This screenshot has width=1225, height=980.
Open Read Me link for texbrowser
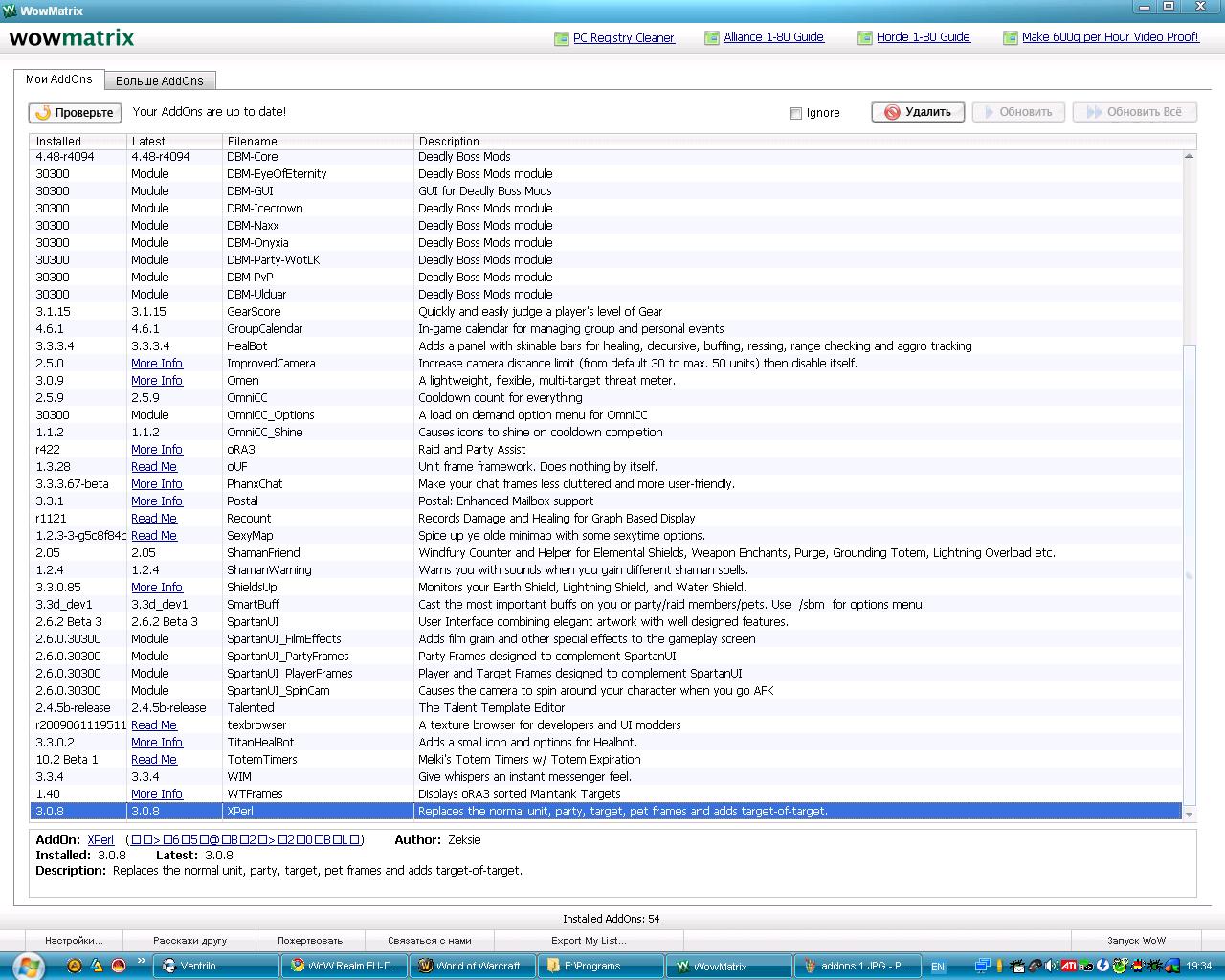click(154, 725)
